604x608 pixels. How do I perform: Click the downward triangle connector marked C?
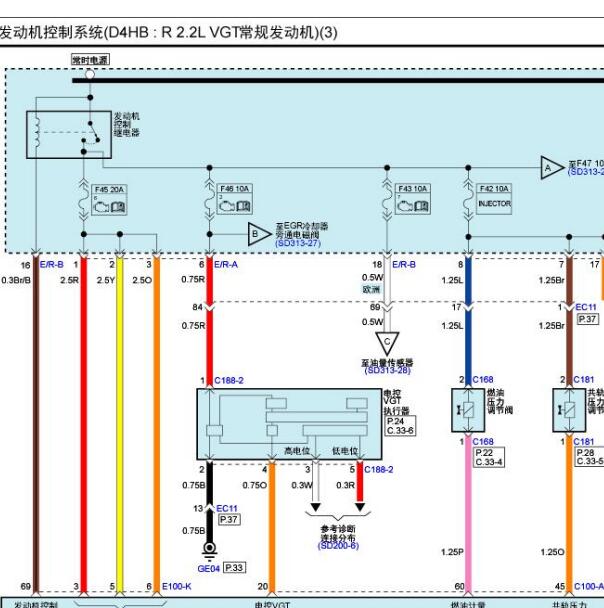(x=387, y=343)
